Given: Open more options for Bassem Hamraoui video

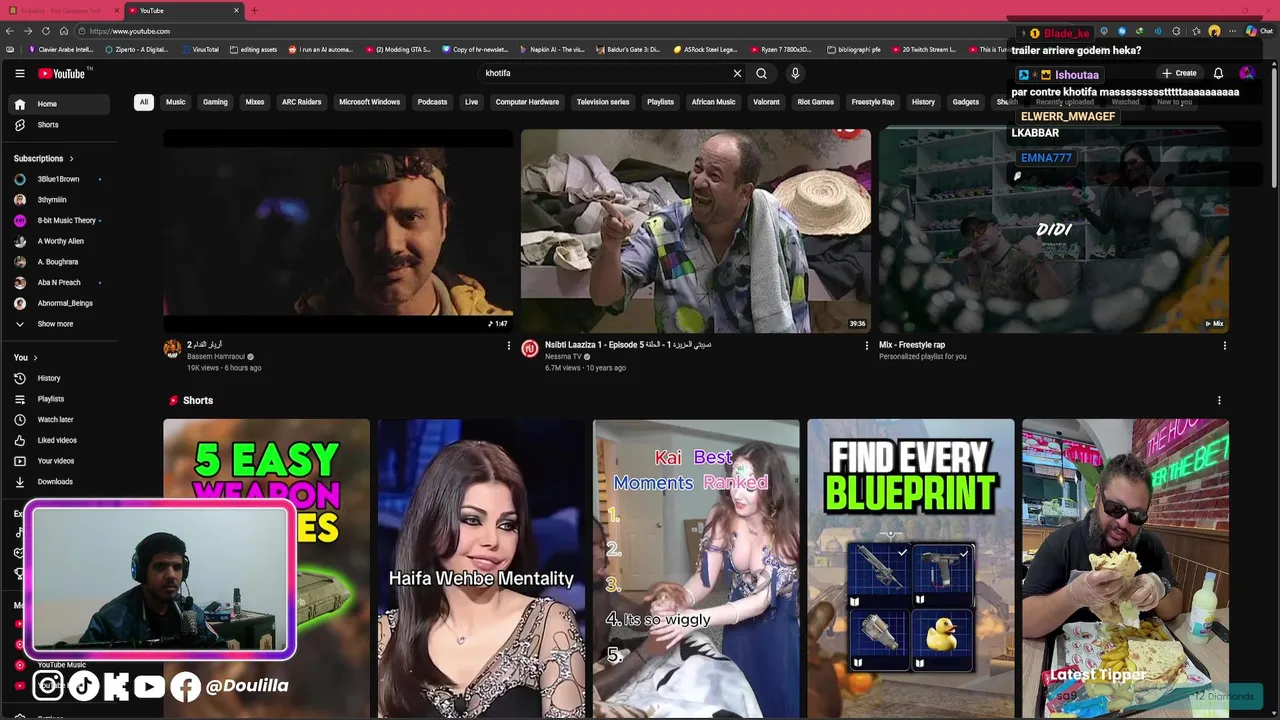Looking at the screenshot, I should tap(508, 346).
